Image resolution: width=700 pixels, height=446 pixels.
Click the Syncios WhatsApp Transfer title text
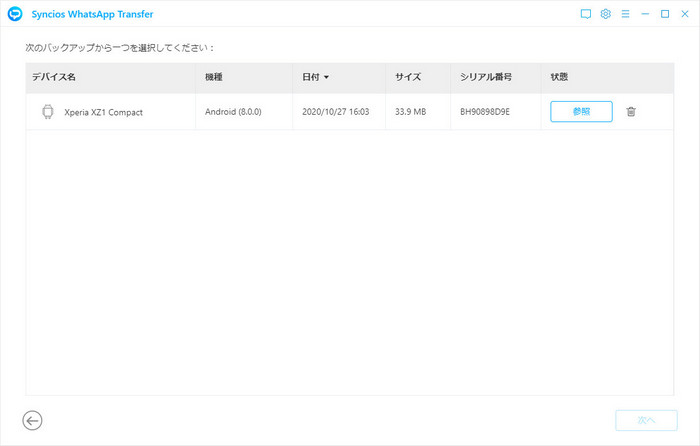point(92,14)
